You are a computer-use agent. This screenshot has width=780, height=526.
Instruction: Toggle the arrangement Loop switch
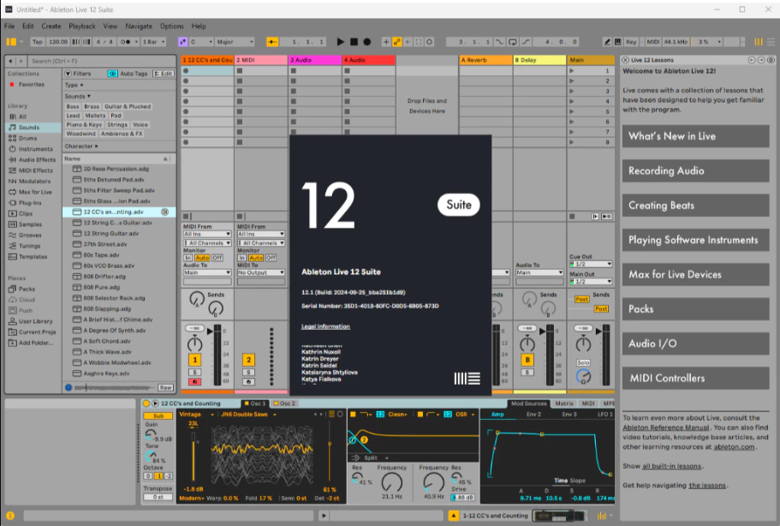512,42
